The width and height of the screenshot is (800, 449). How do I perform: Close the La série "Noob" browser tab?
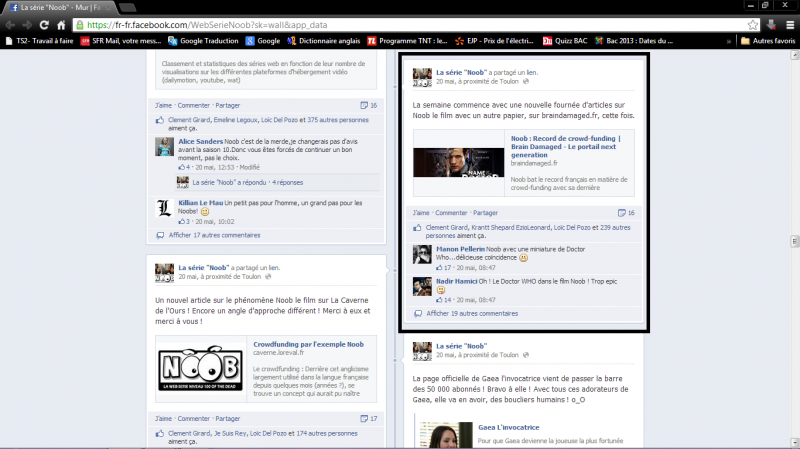(108, 8)
